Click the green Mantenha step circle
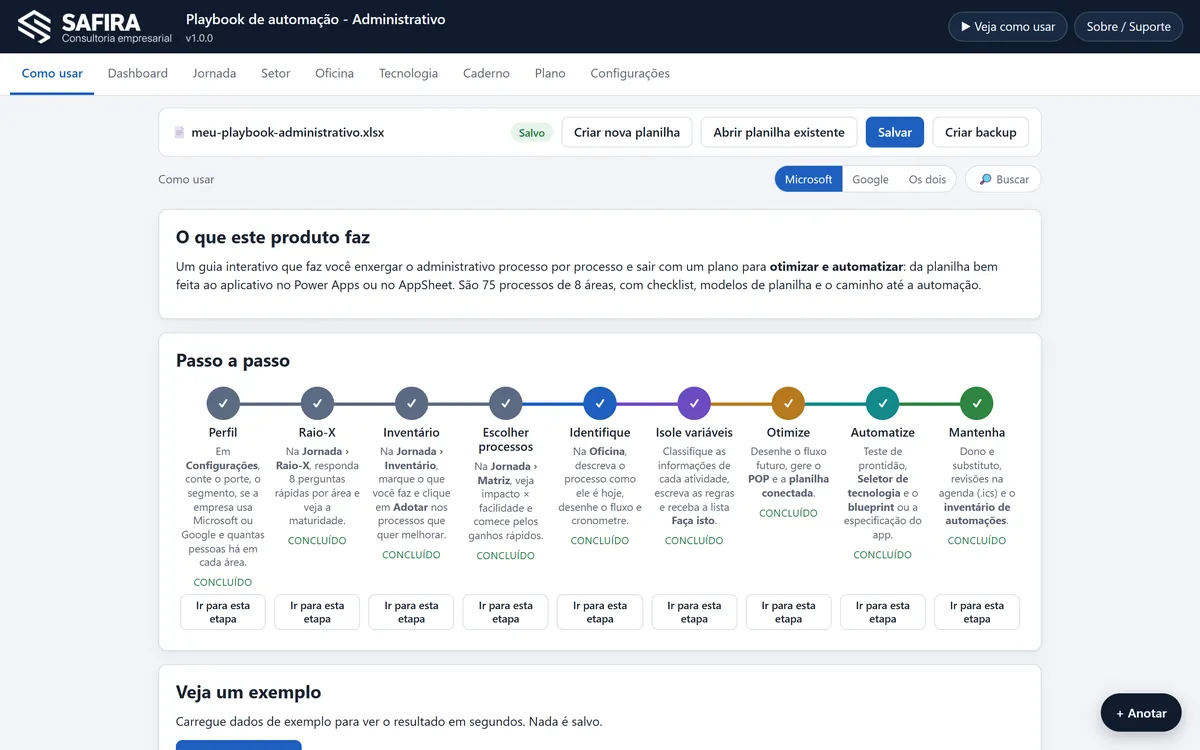The image size is (1200, 750). pyautogui.click(x=977, y=403)
